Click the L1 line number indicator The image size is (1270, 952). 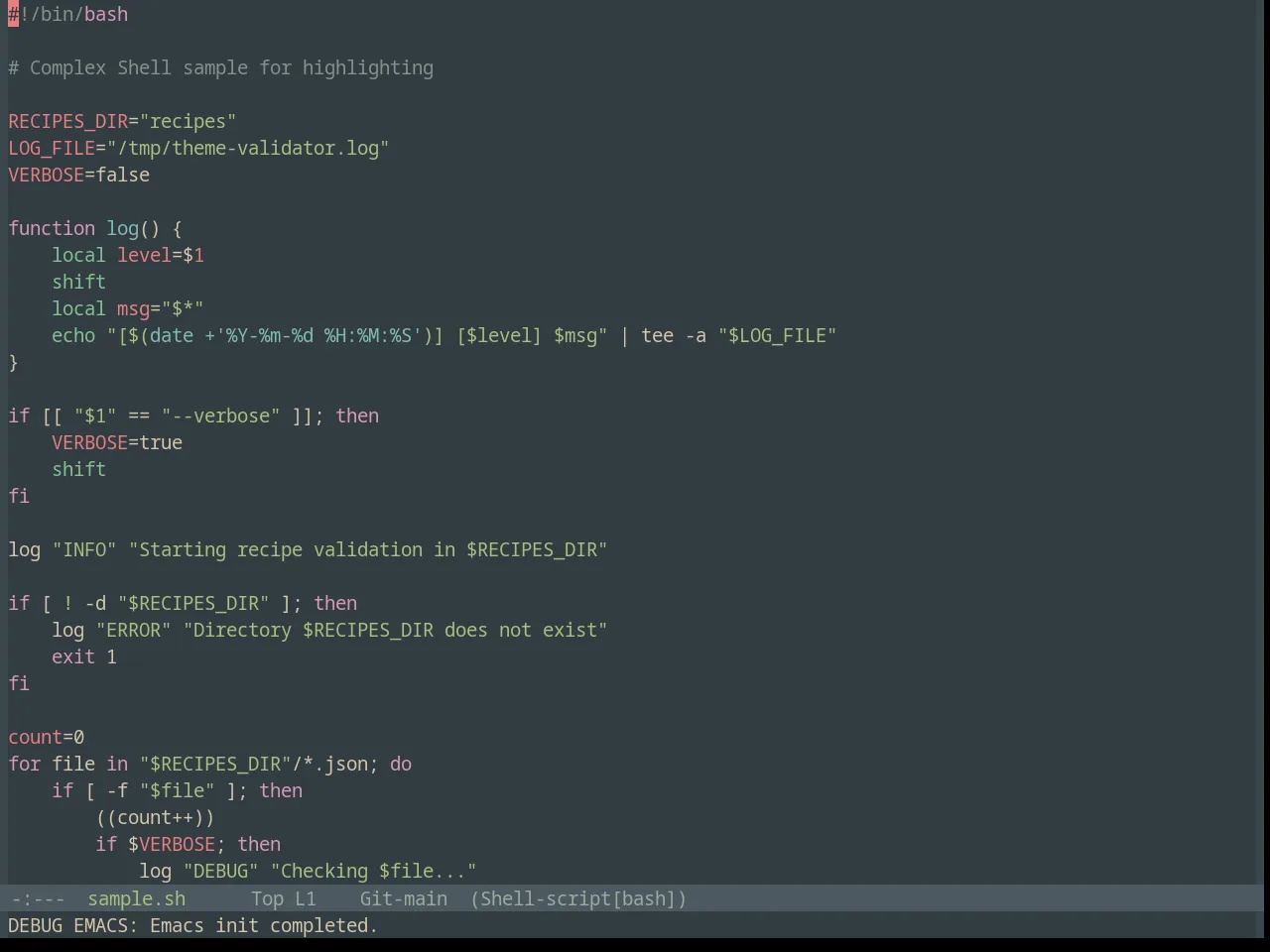pos(305,898)
